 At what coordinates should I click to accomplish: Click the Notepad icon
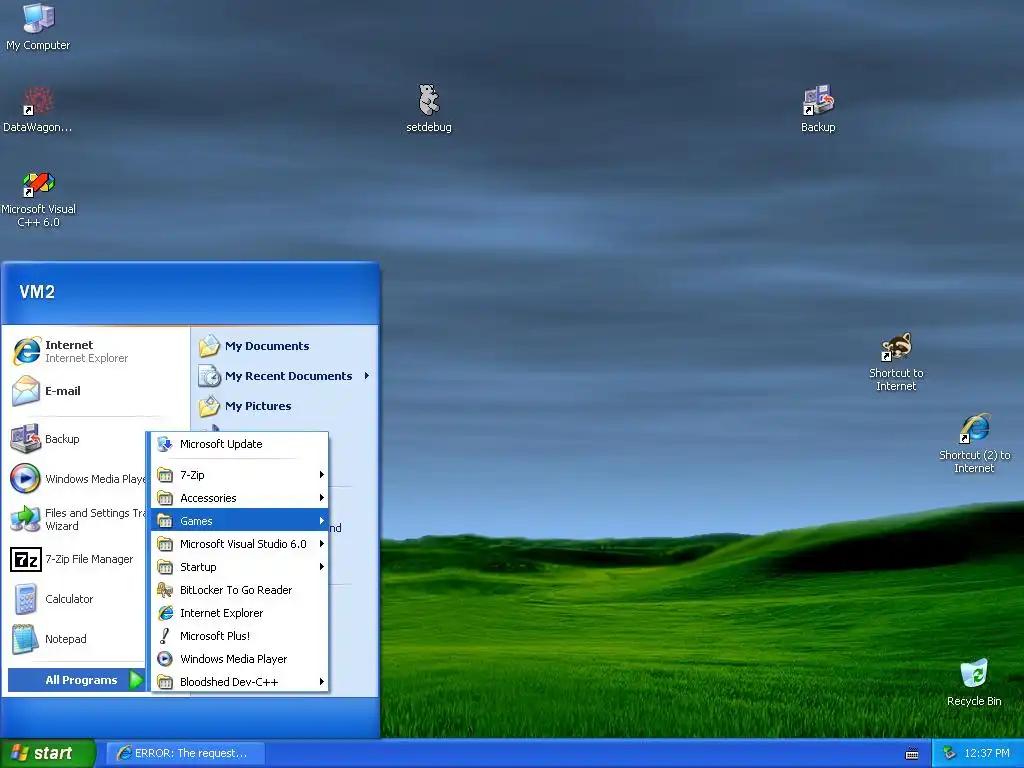[25, 639]
